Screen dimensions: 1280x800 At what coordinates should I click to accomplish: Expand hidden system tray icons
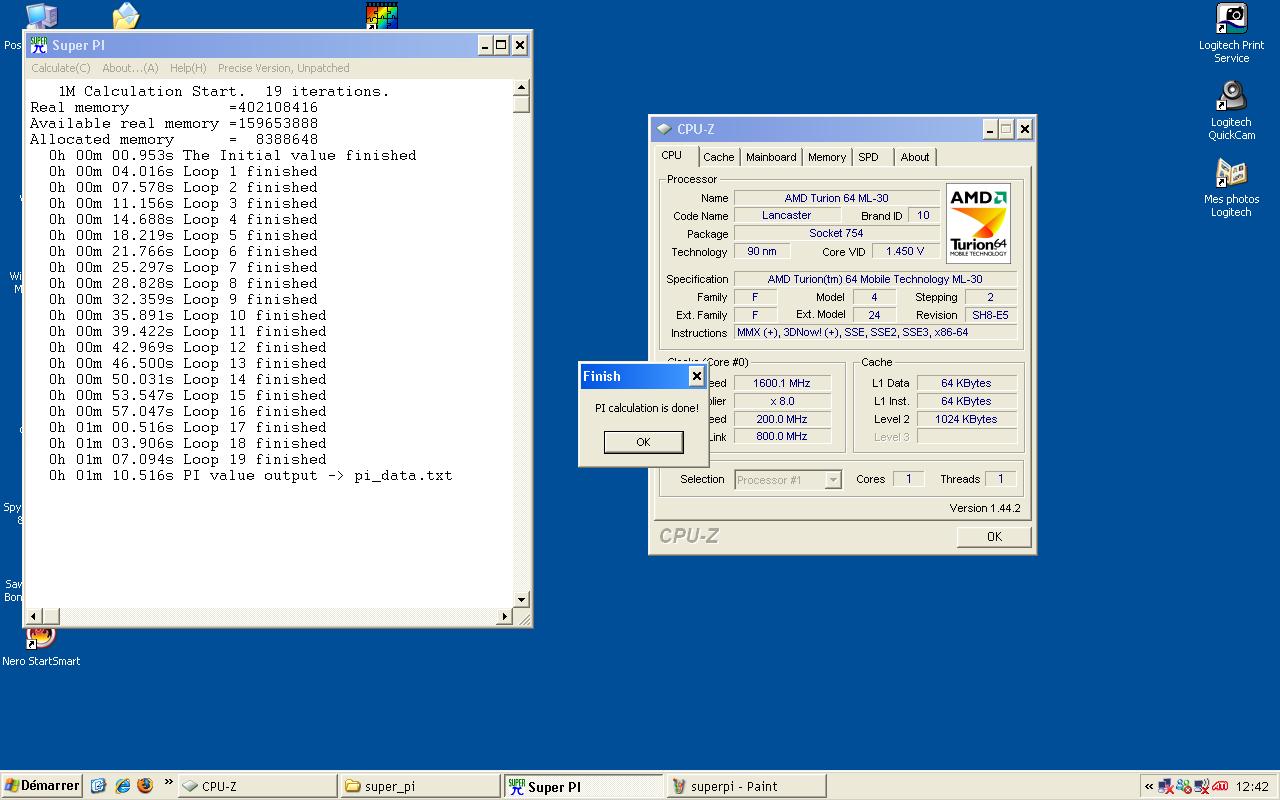click(1149, 787)
